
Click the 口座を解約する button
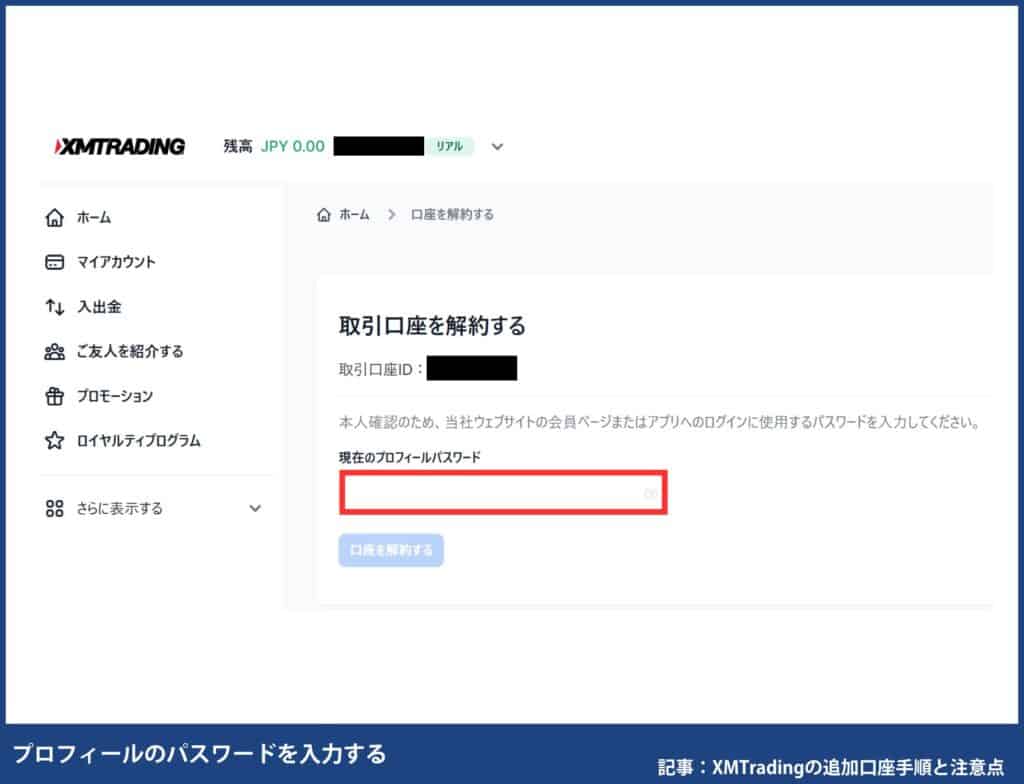pos(391,550)
